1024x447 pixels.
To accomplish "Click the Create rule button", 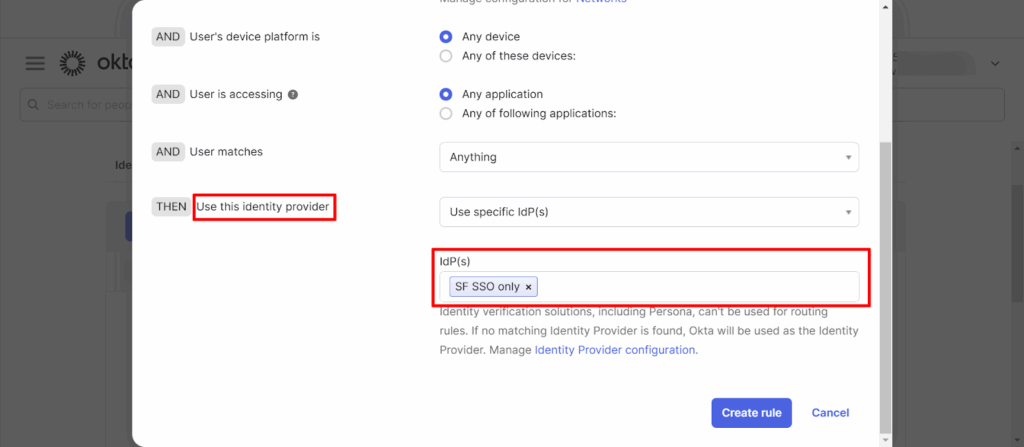I will tap(751, 413).
